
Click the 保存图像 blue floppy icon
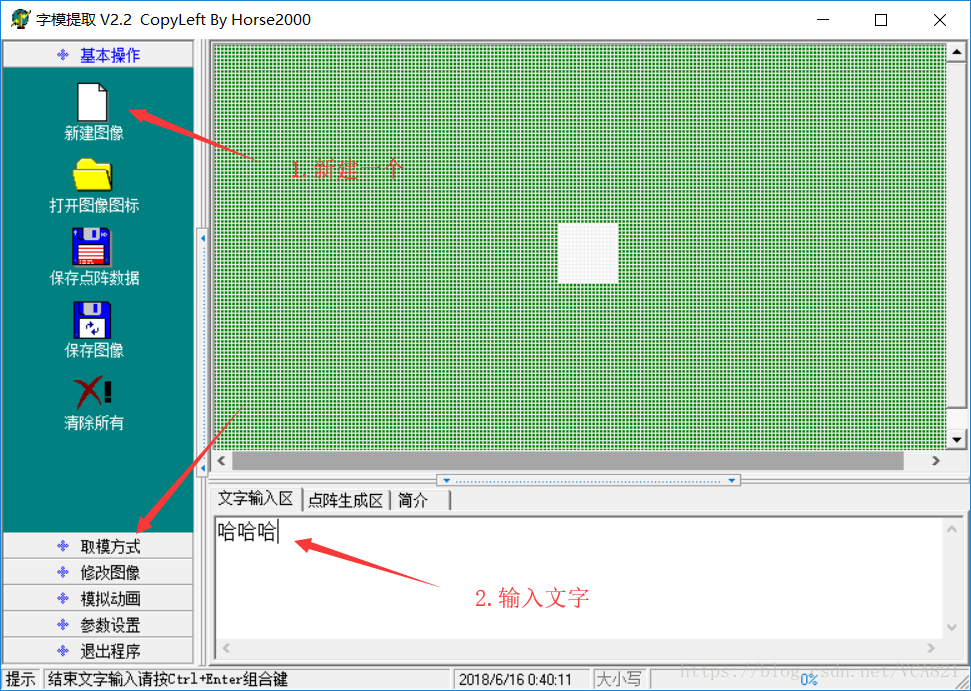[x=92, y=319]
